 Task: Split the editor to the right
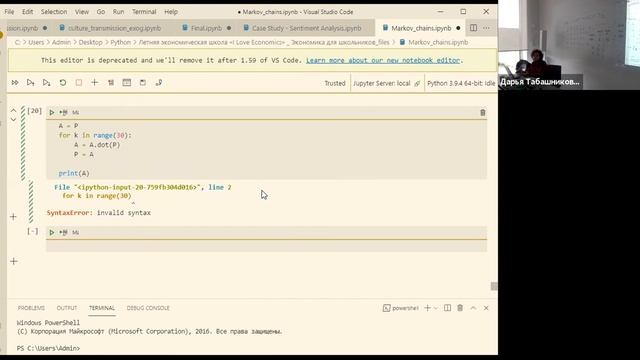point(473,28)
